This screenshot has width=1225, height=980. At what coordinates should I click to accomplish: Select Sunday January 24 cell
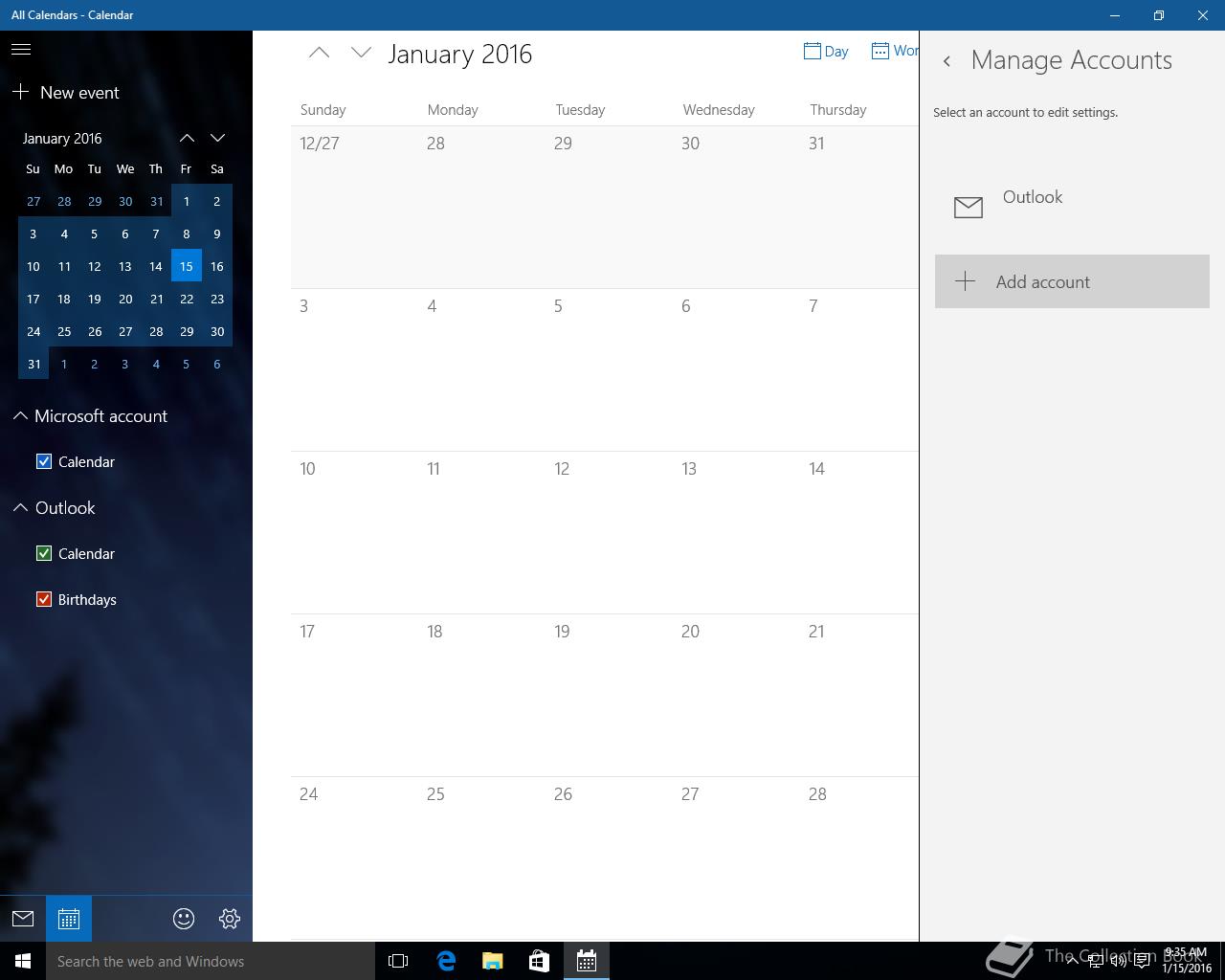pyautogui.click(x=354, y=858)
